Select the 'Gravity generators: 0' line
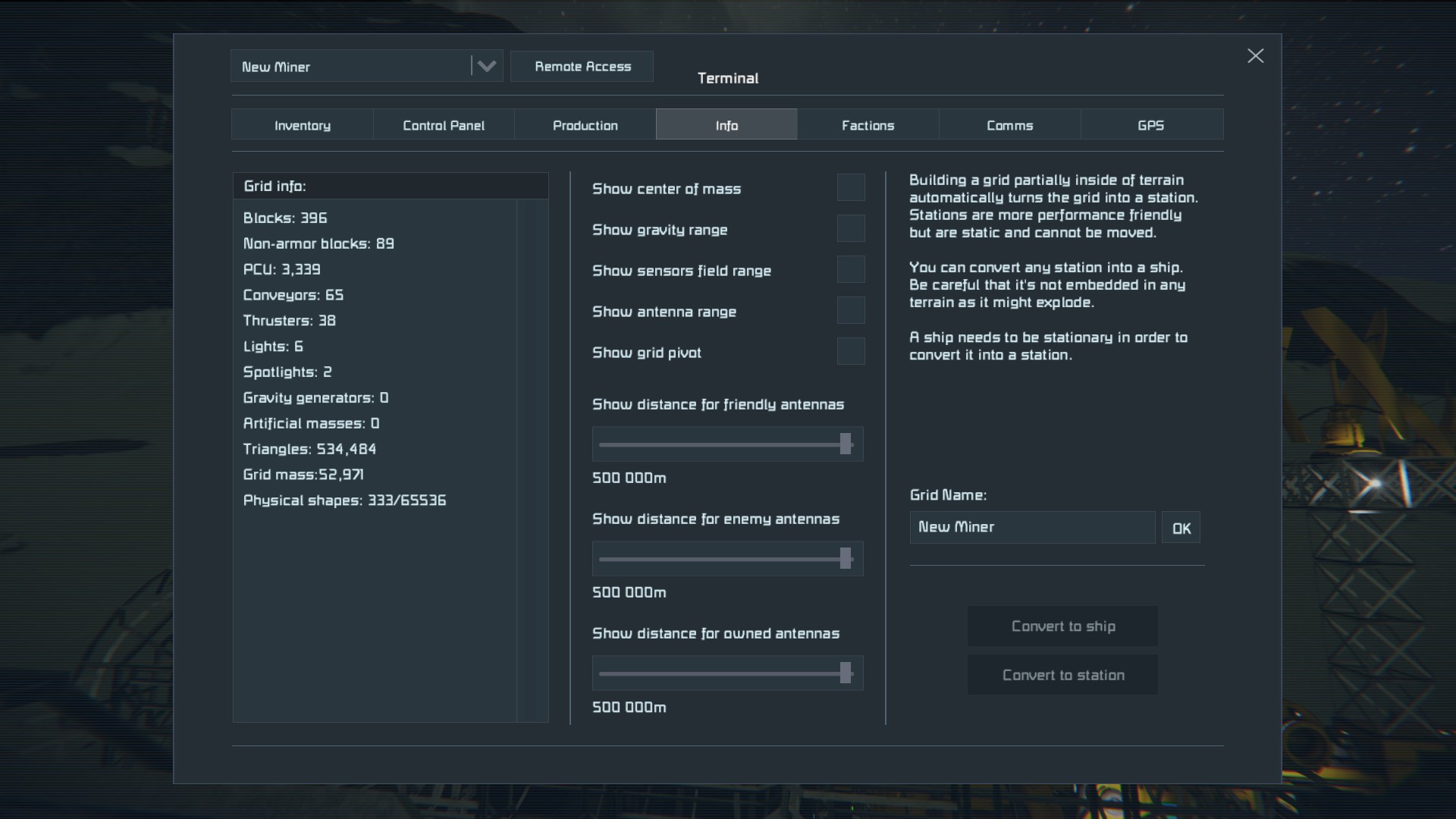 315,398
